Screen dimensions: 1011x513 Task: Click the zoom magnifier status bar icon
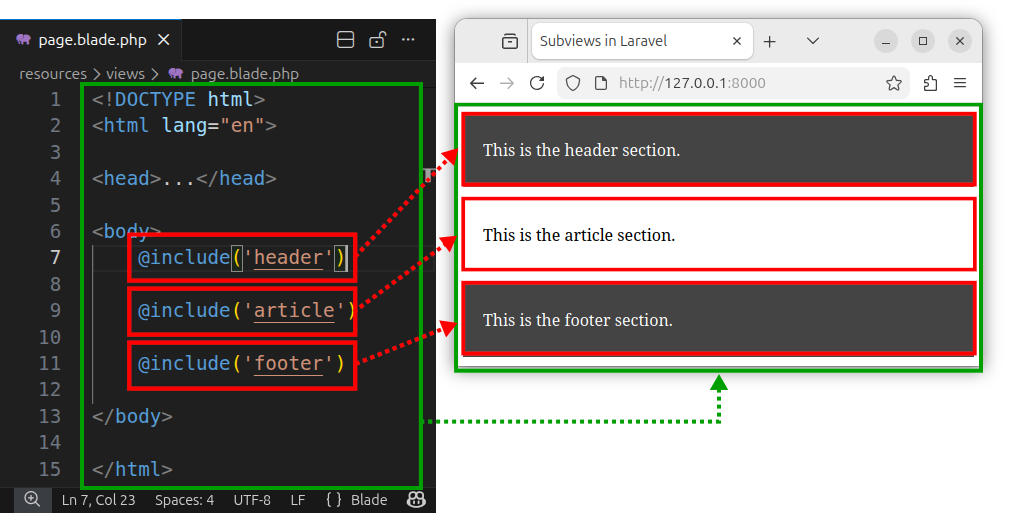[32, 499]
